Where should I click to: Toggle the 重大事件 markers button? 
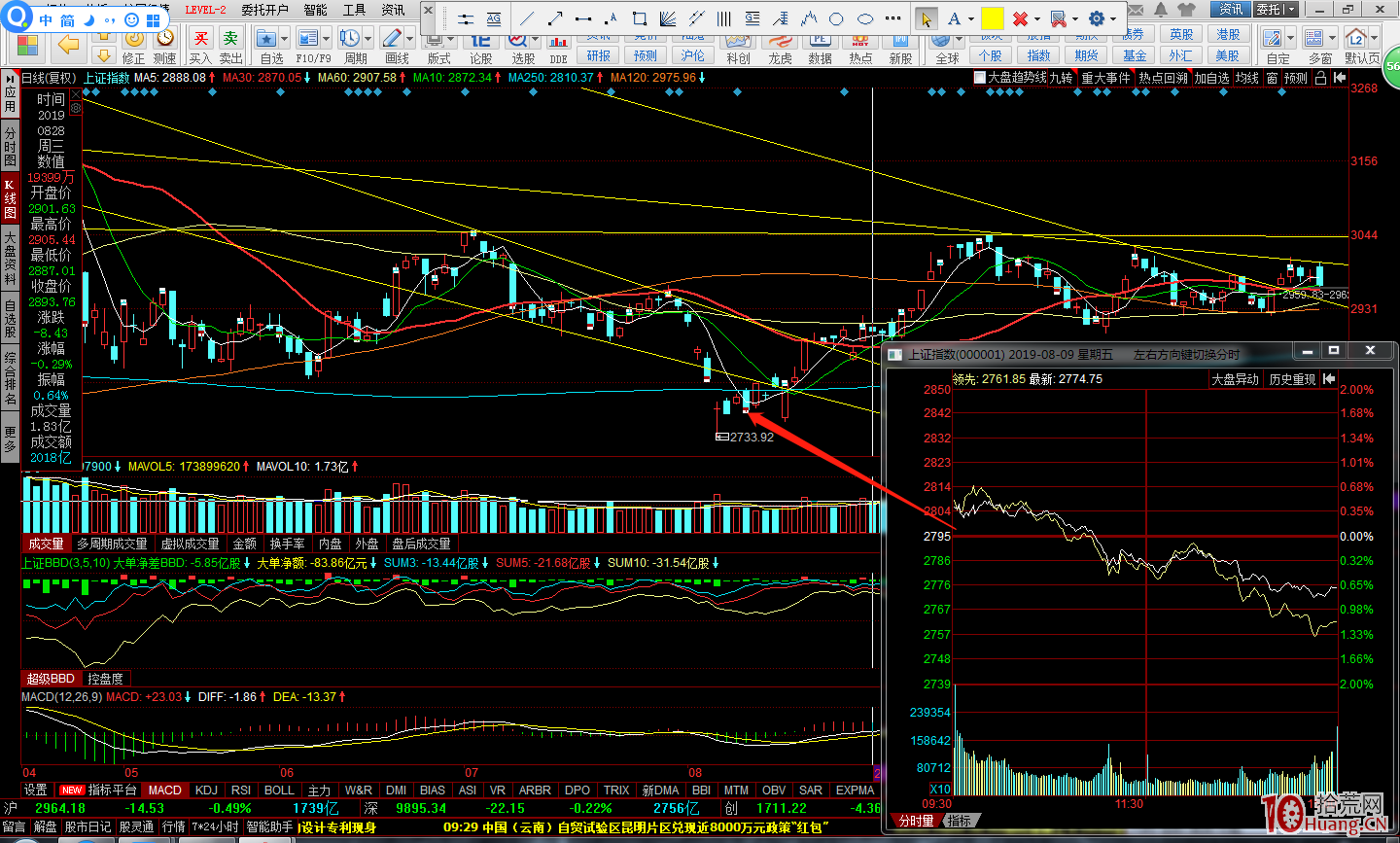click(x=1105, y=78)
